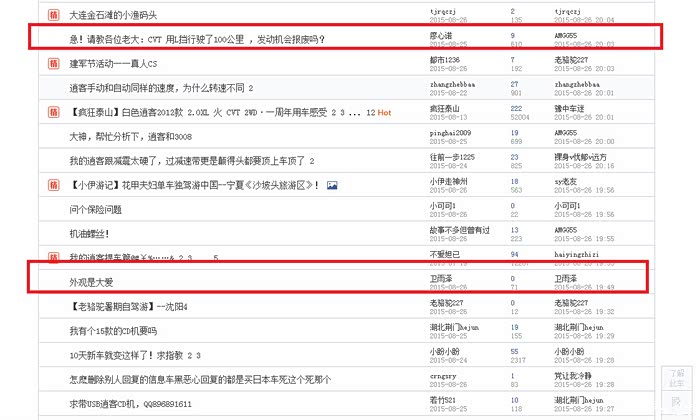The width and height of the screenshot is (700, 420).
Task: Click the 精 badge beside 疯狂泰山 thread
Action: click(x=54, y=112)
